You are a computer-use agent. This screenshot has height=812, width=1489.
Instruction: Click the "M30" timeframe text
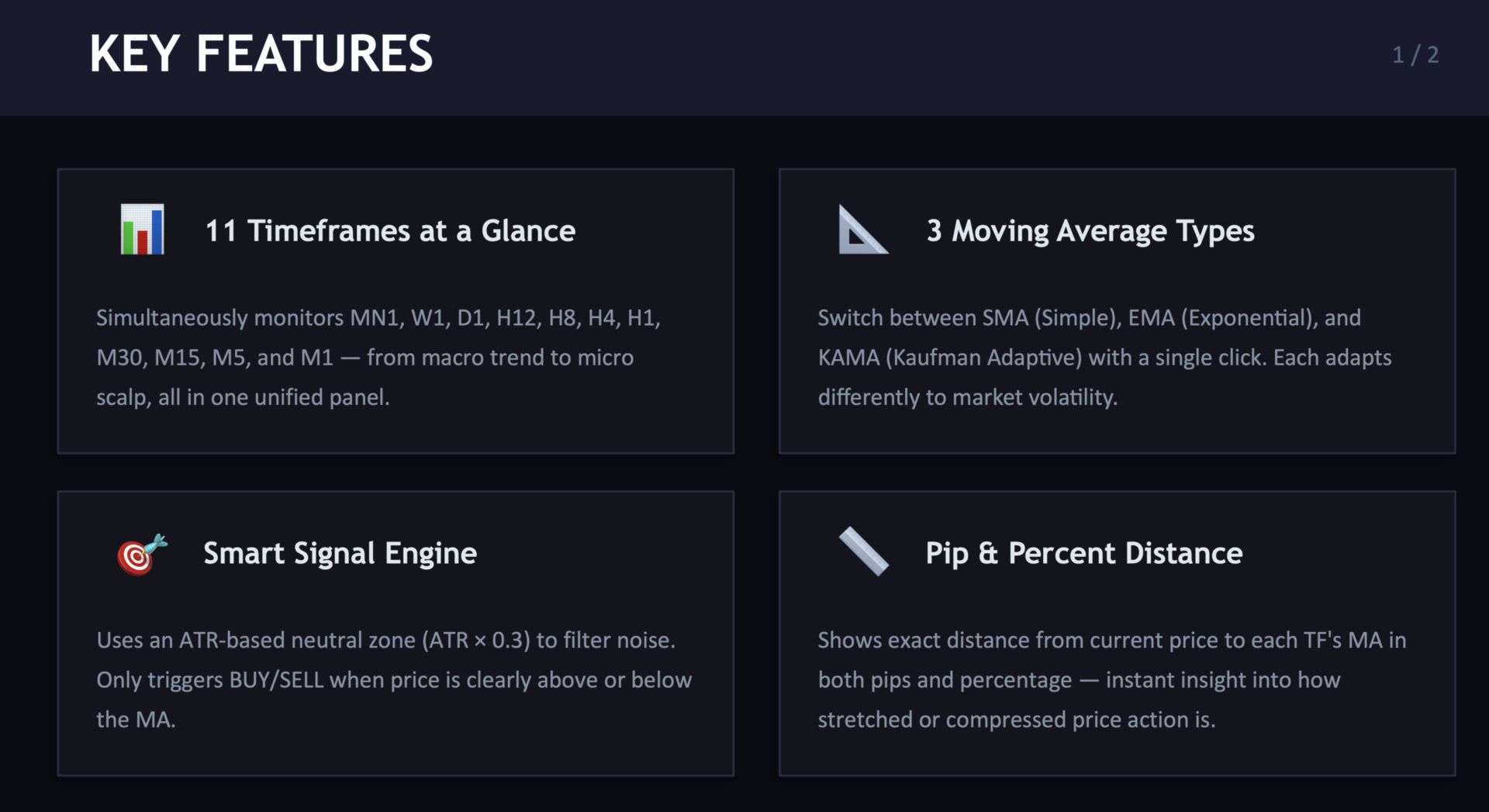point(119,358)
